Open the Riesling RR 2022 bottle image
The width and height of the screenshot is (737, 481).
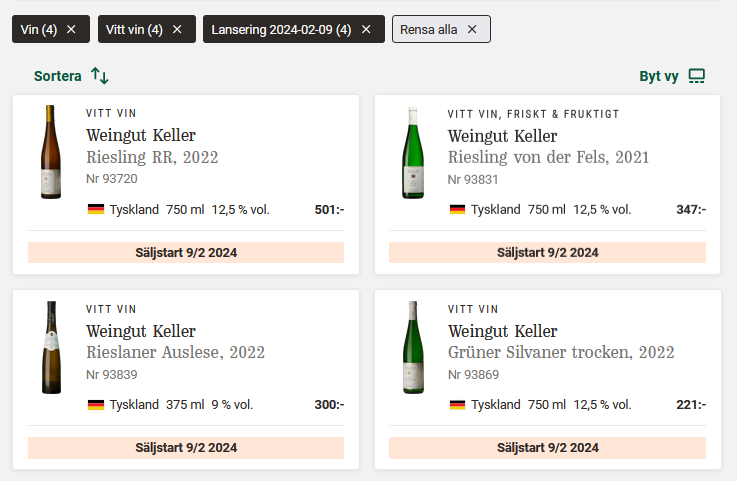[x=51, y=152]
